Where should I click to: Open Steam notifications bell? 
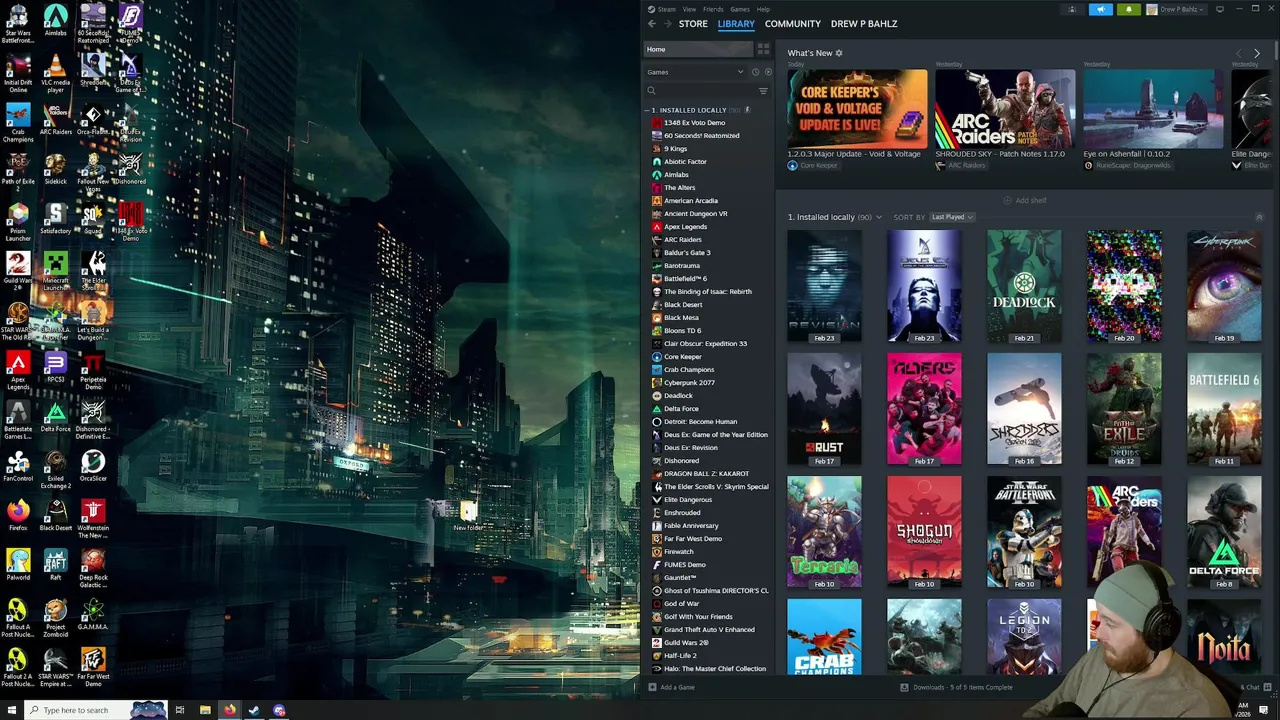coord(1129,9)
